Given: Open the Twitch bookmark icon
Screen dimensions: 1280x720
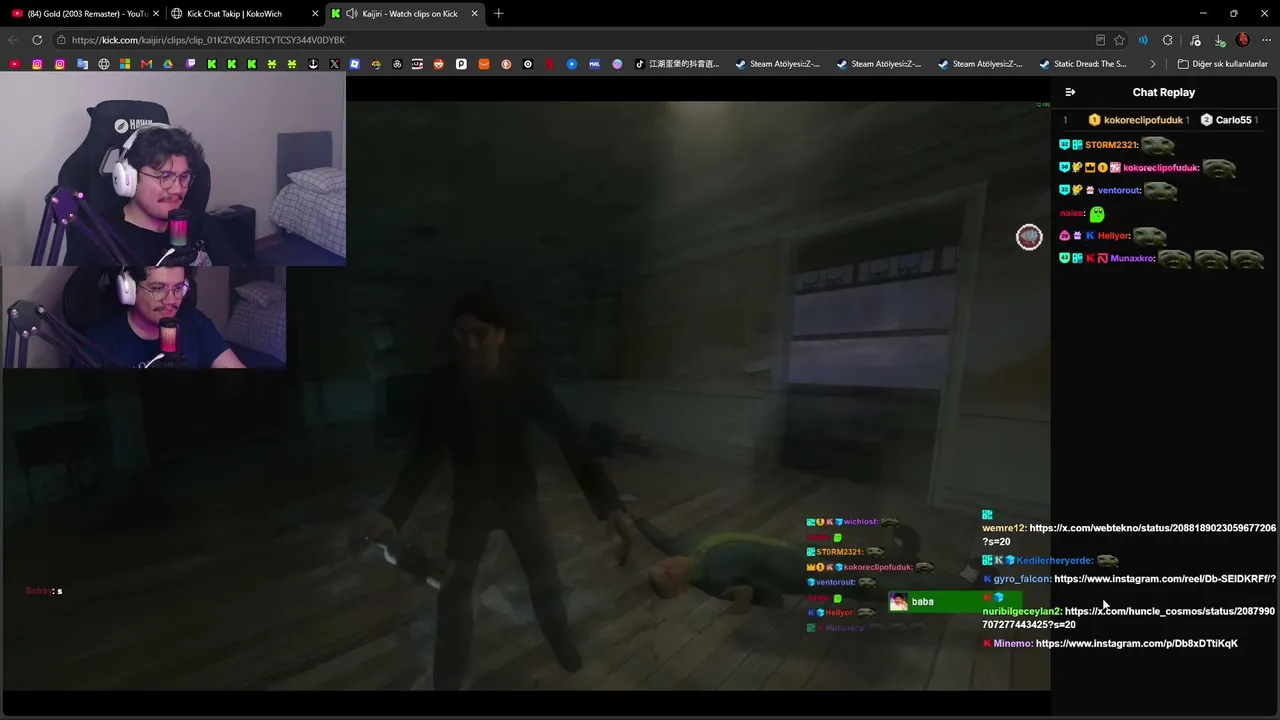Looking at the screenshot, I should point(190,64).
